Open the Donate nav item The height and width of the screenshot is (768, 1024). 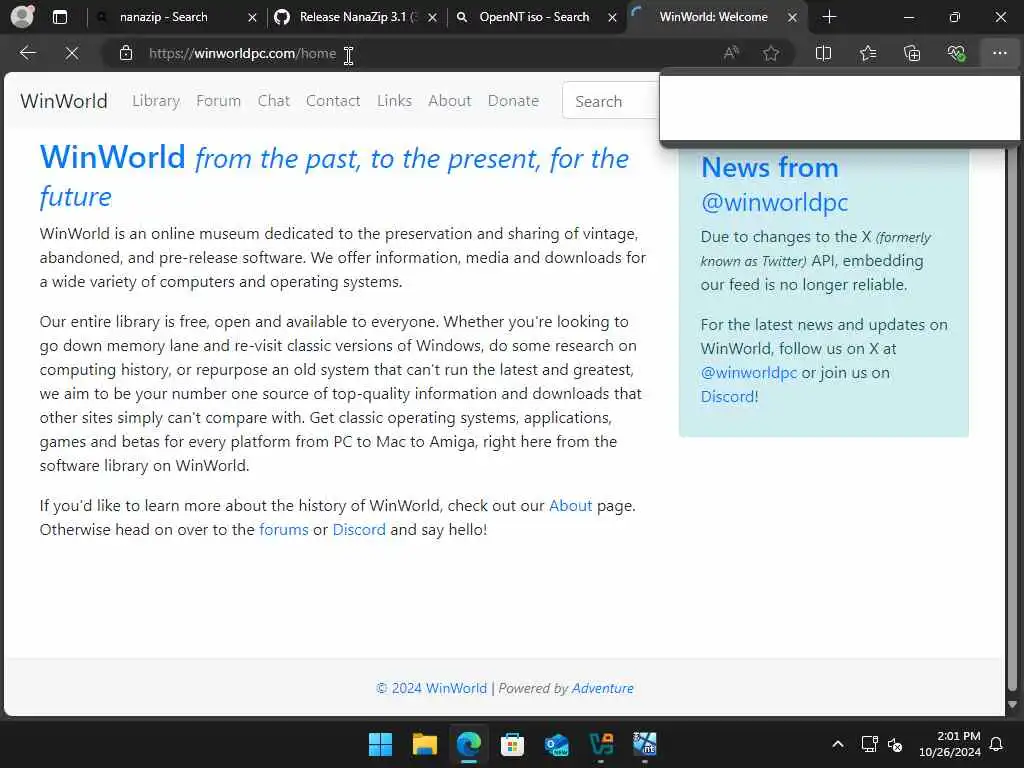click(513, 101)
